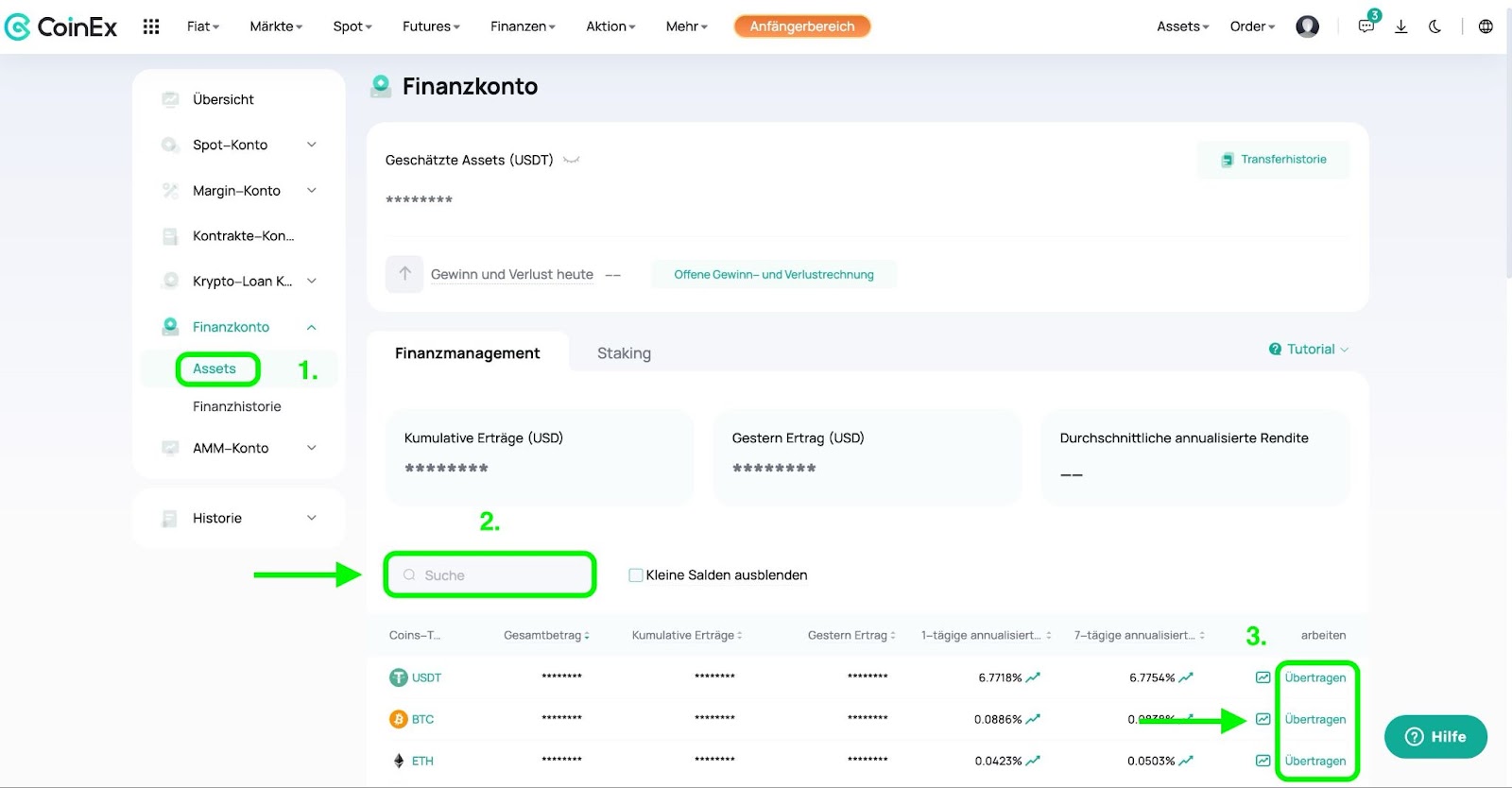Switch to dark mode moon icon
Screen dimensions: 1512x788
point(1435,26)
